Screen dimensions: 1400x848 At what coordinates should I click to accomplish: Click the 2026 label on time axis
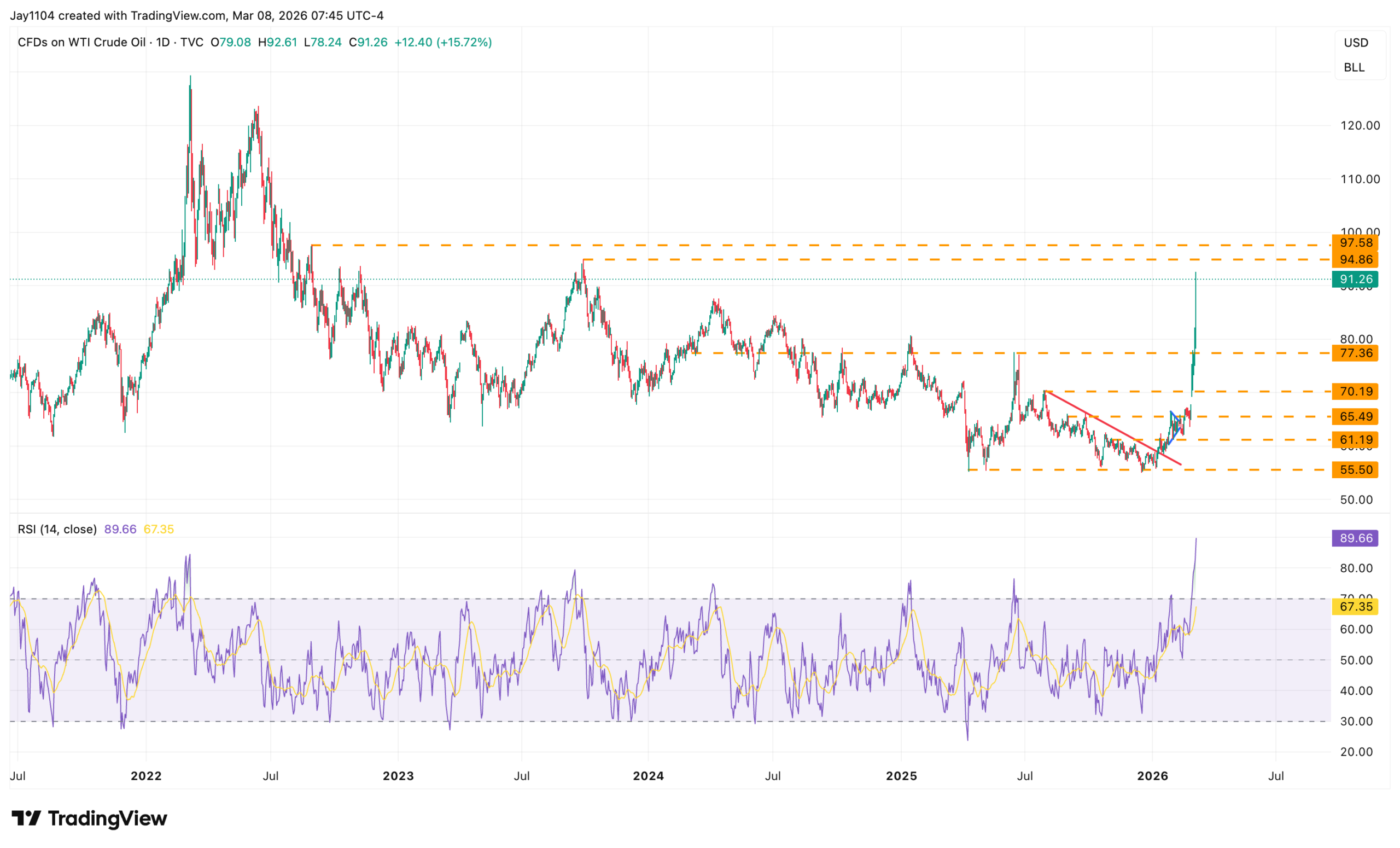(x=1152, y=776)
